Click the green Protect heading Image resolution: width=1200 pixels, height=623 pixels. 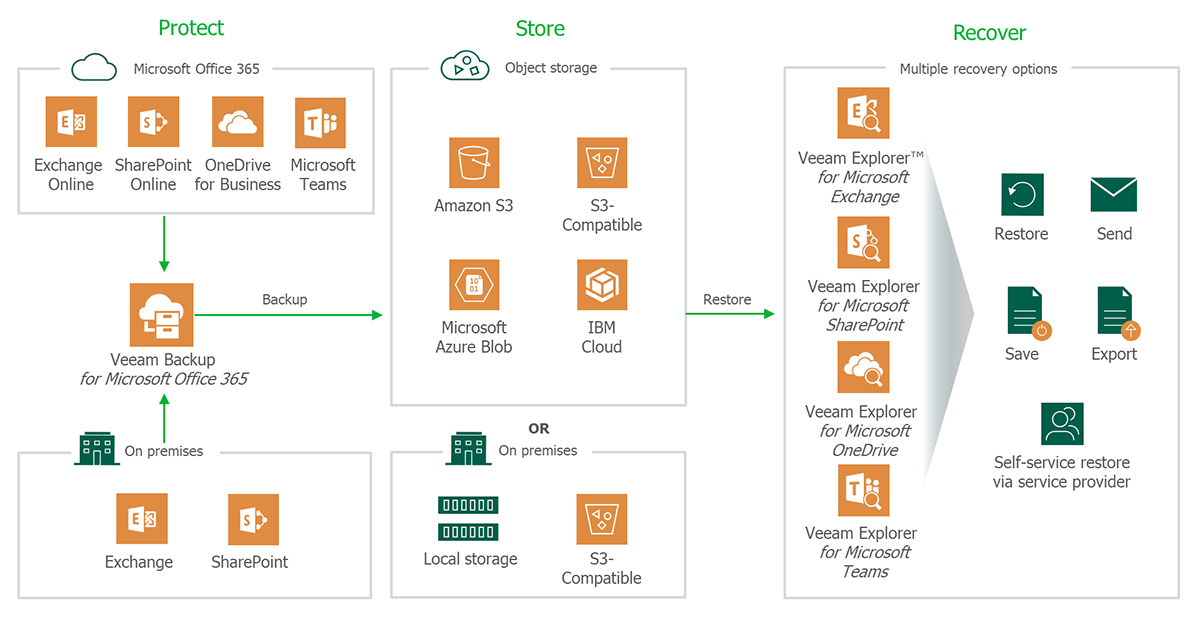pyautogui.click(x=191, y=28)
